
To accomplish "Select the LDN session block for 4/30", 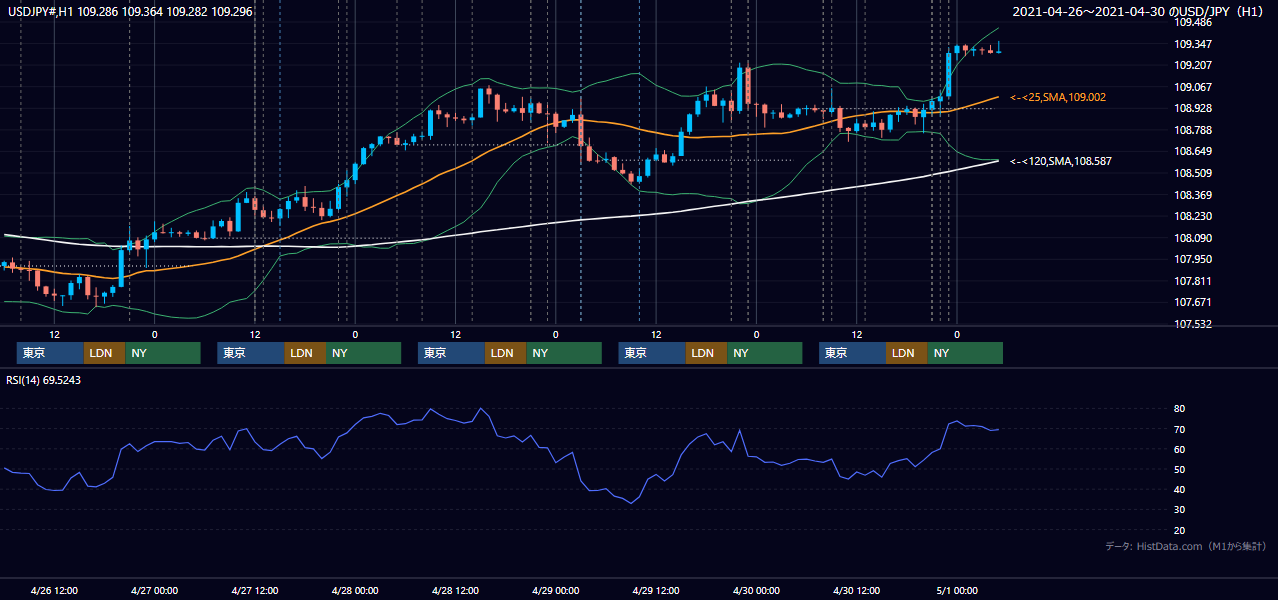I will [906, 353].
